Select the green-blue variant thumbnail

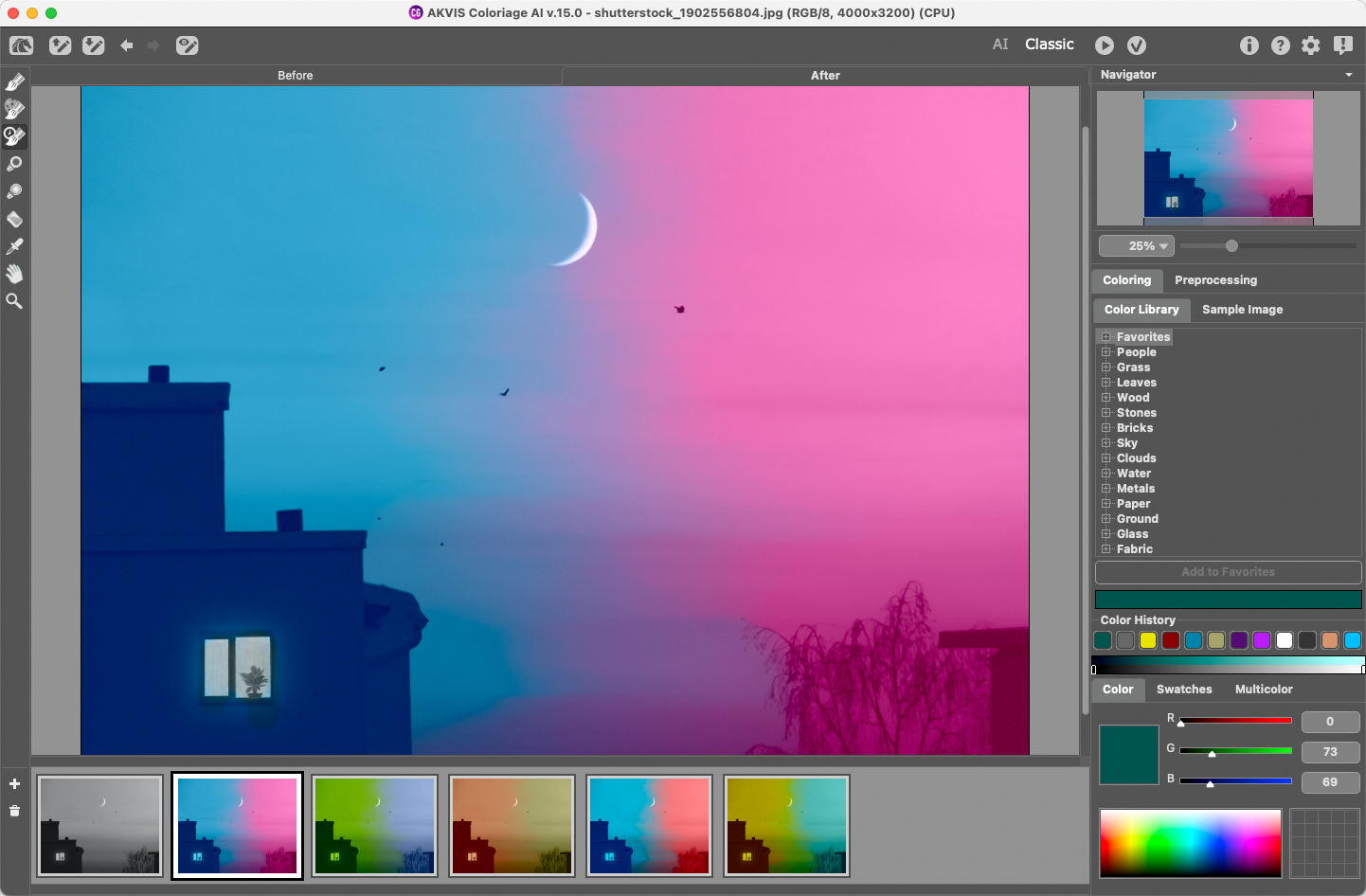(375, 826)
